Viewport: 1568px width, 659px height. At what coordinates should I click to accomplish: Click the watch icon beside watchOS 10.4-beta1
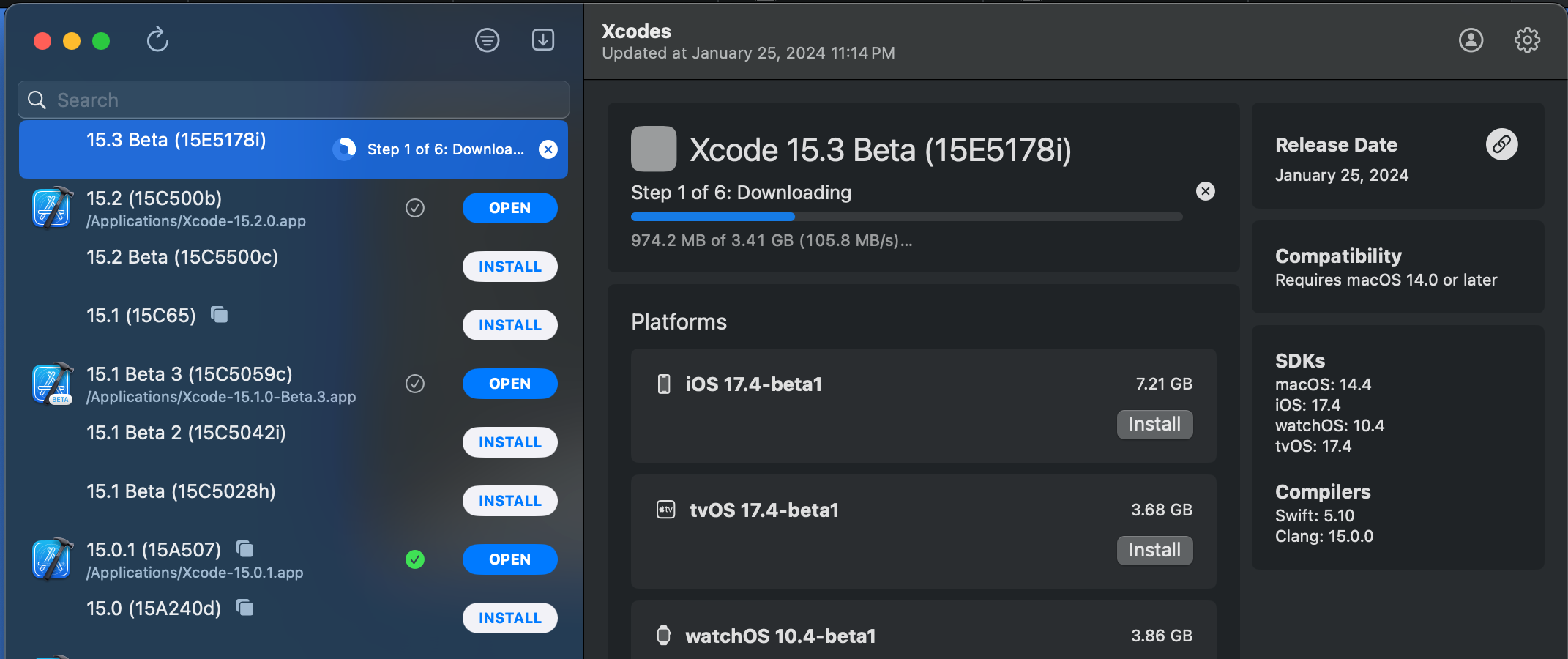tap(664, 636)
